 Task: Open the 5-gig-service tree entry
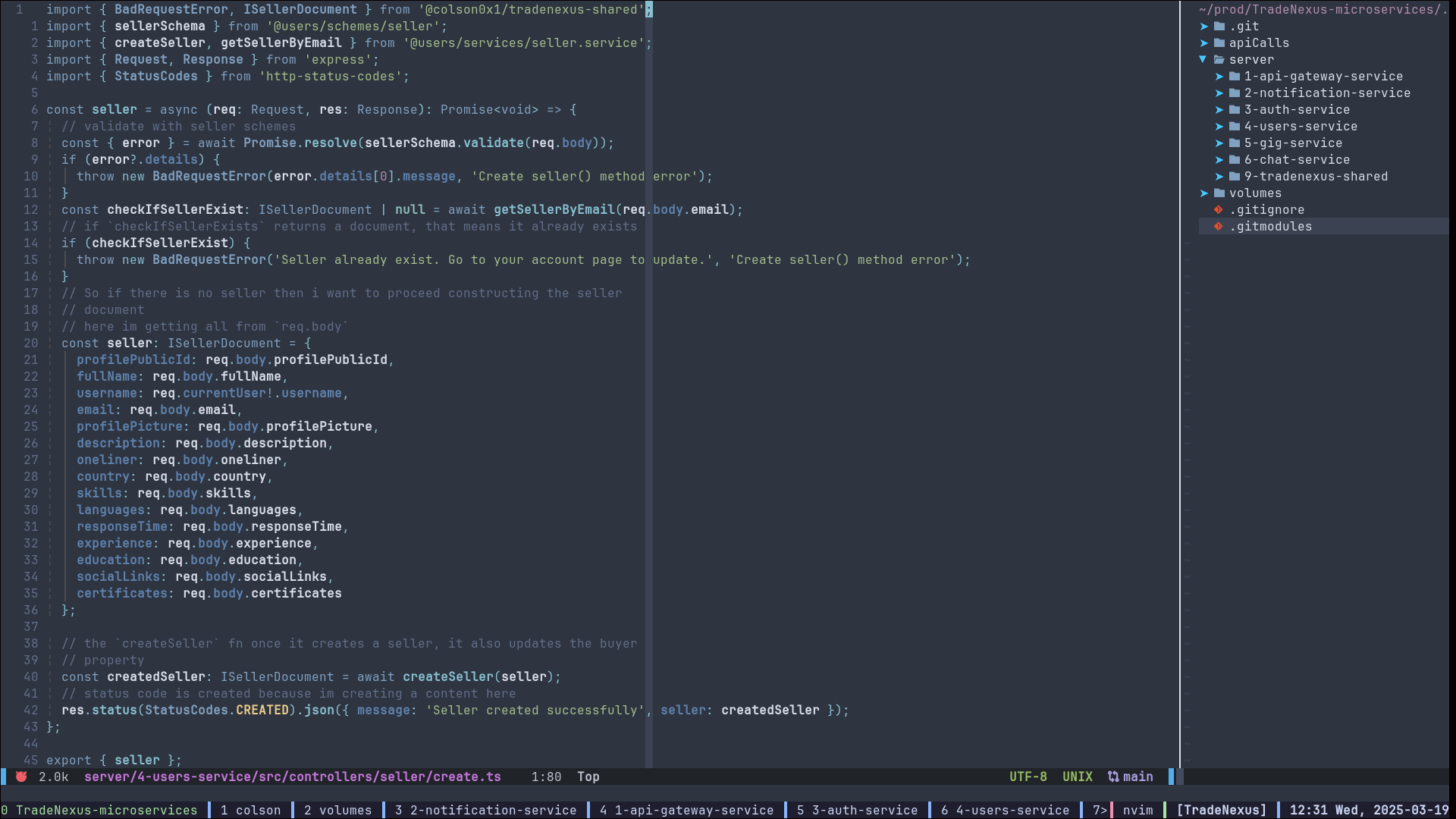[1292, 143]
